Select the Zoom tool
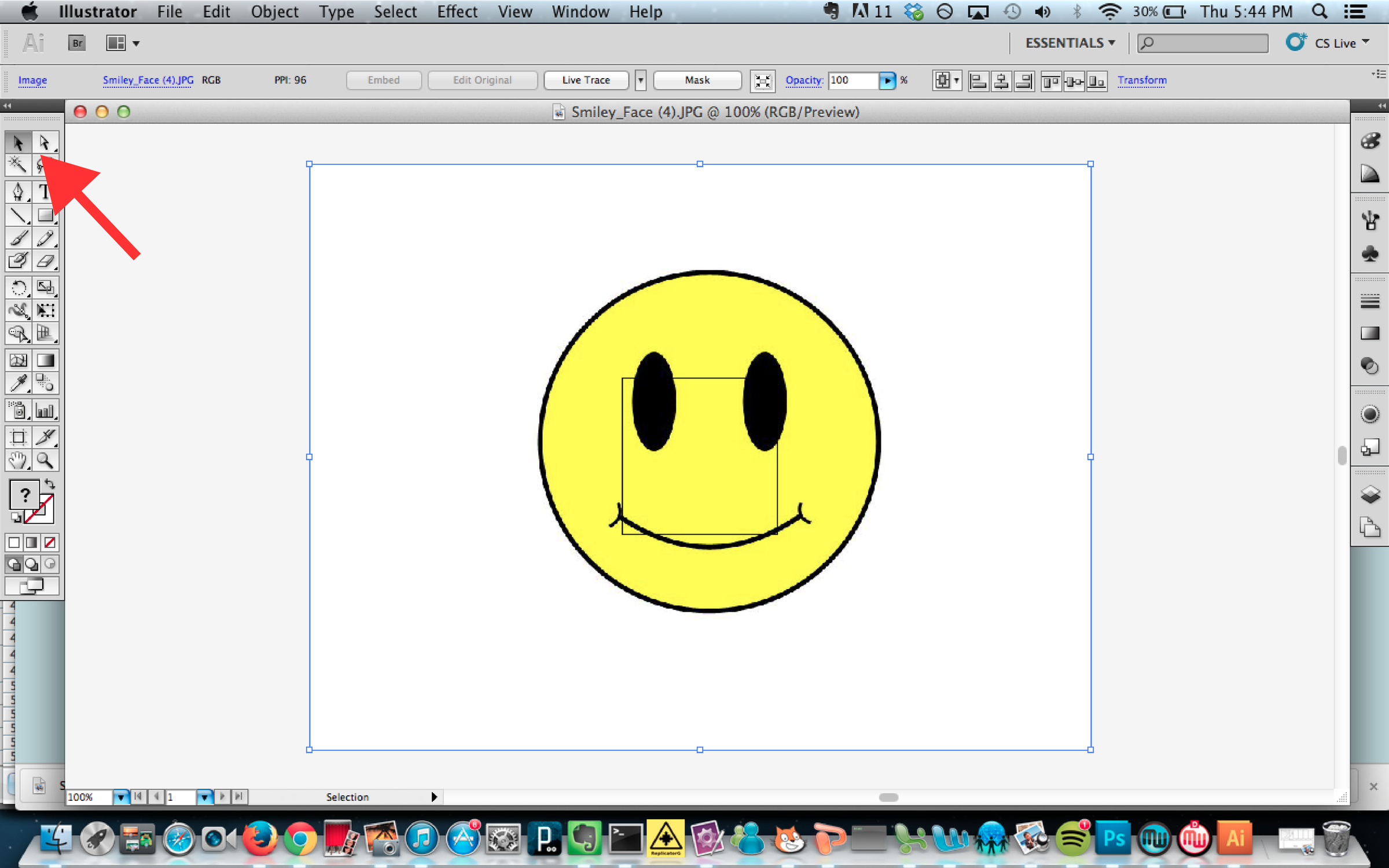 click(45, 461)
